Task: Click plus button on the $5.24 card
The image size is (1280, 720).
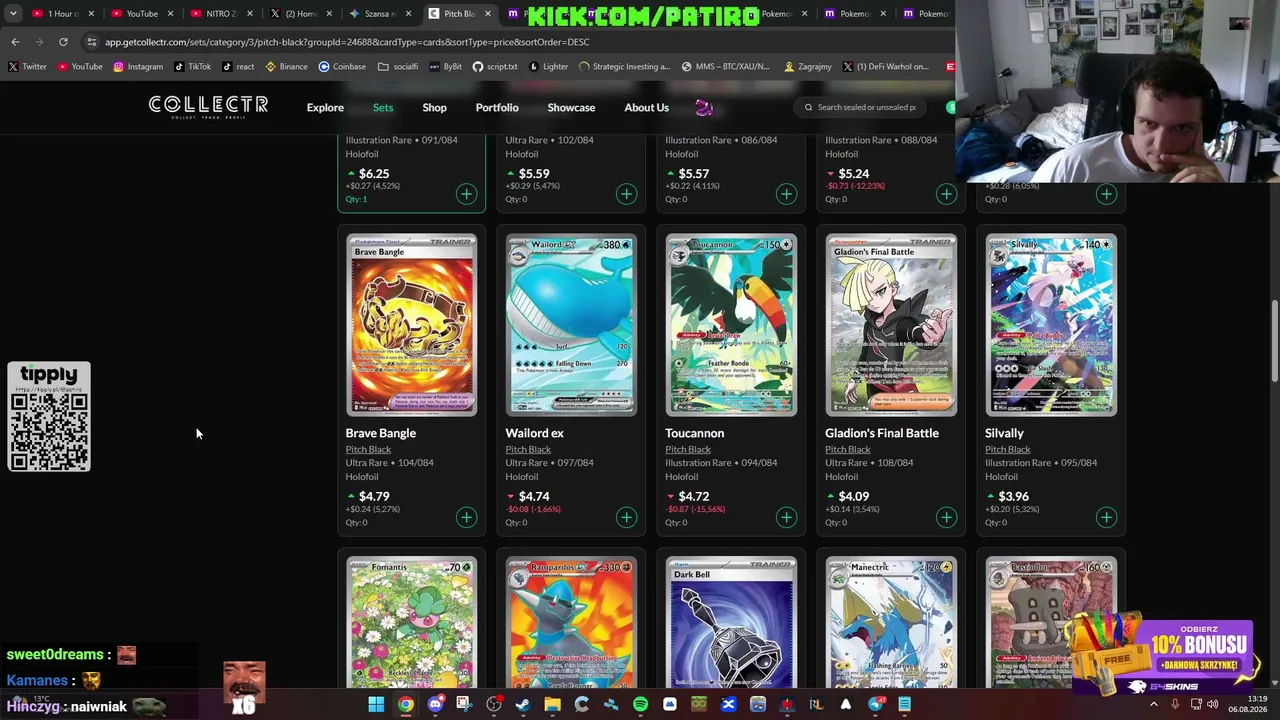Action: (x=946, y=194)
